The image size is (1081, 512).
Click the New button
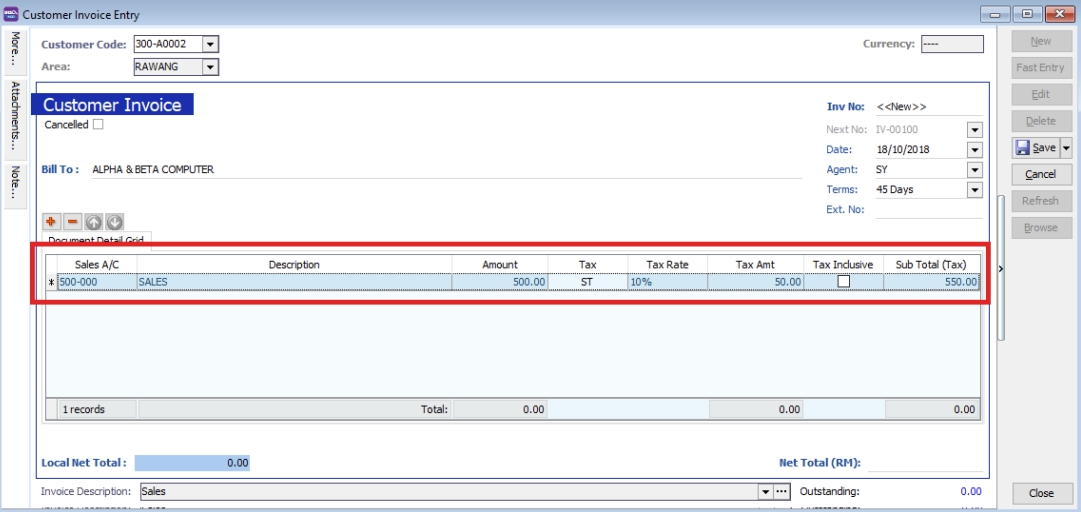coord(1040,41)
